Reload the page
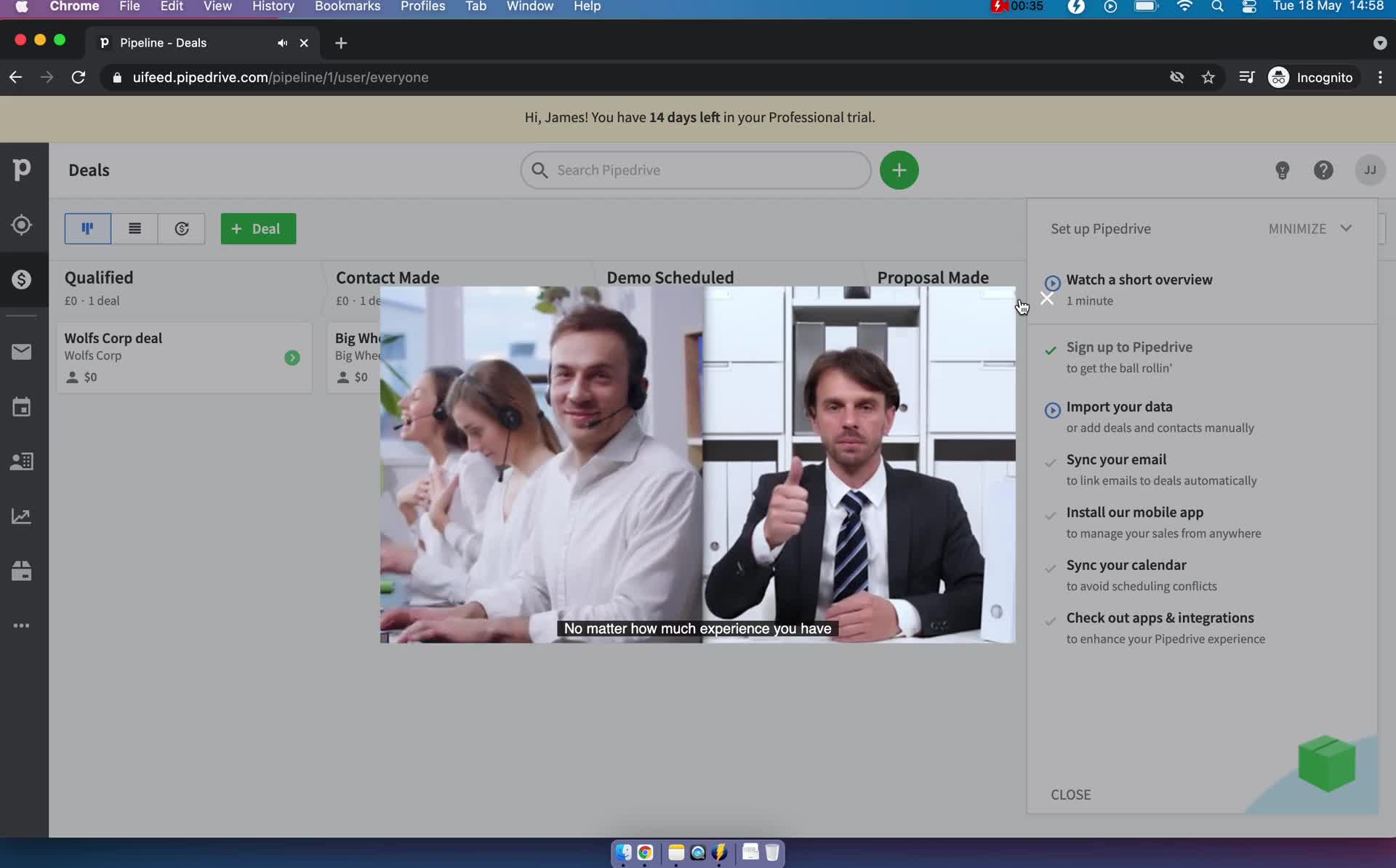 (x=79, y=77)
